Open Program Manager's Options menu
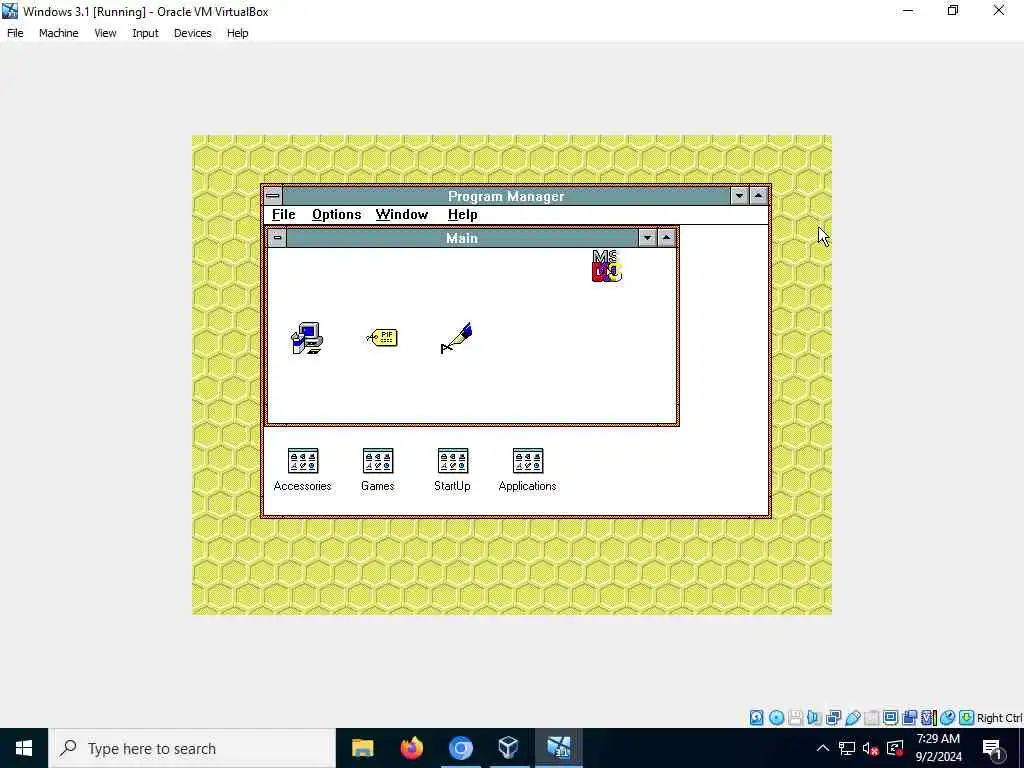This screenshot has width=1024, height=768. pos(336,215)
